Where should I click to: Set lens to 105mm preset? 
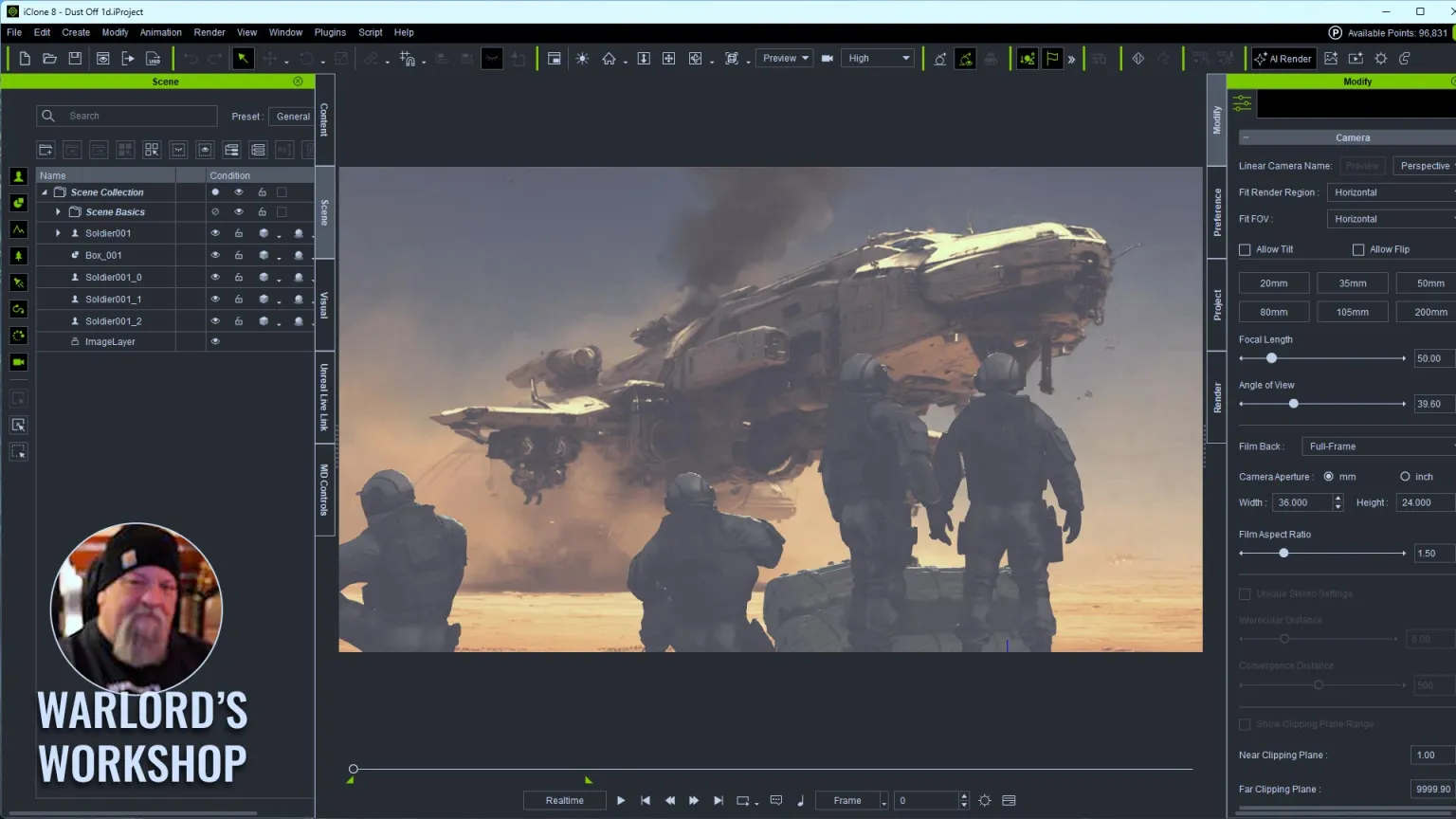1353,312
